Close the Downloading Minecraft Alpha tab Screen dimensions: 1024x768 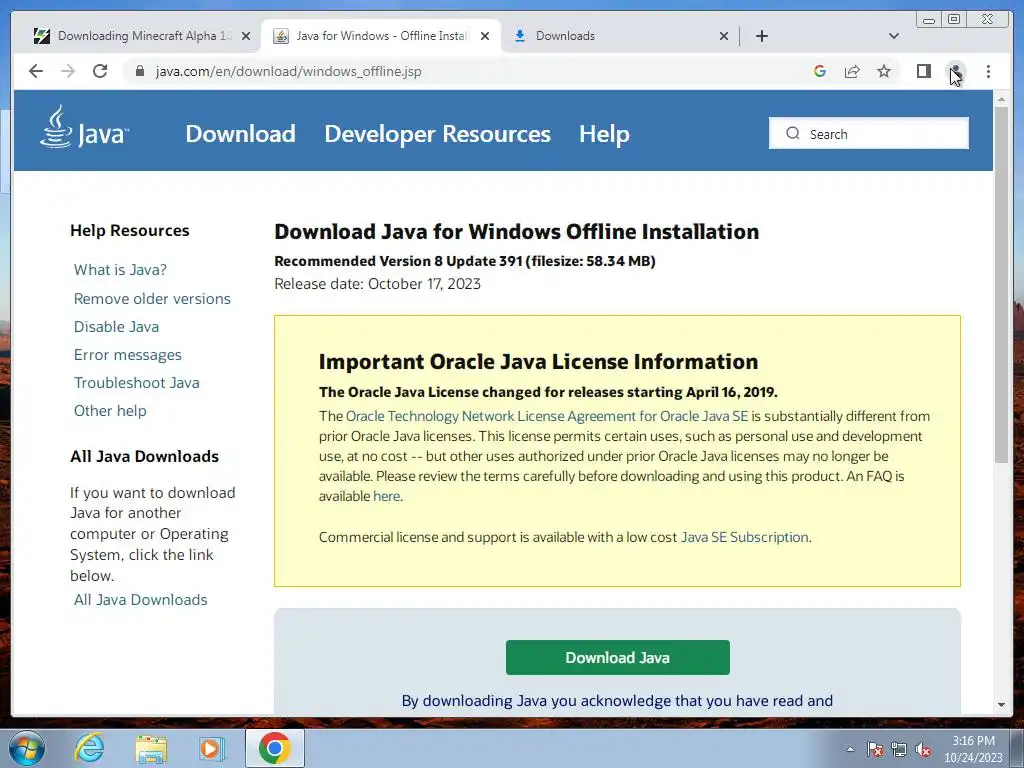pyautogui.click(x=246, y=36)
